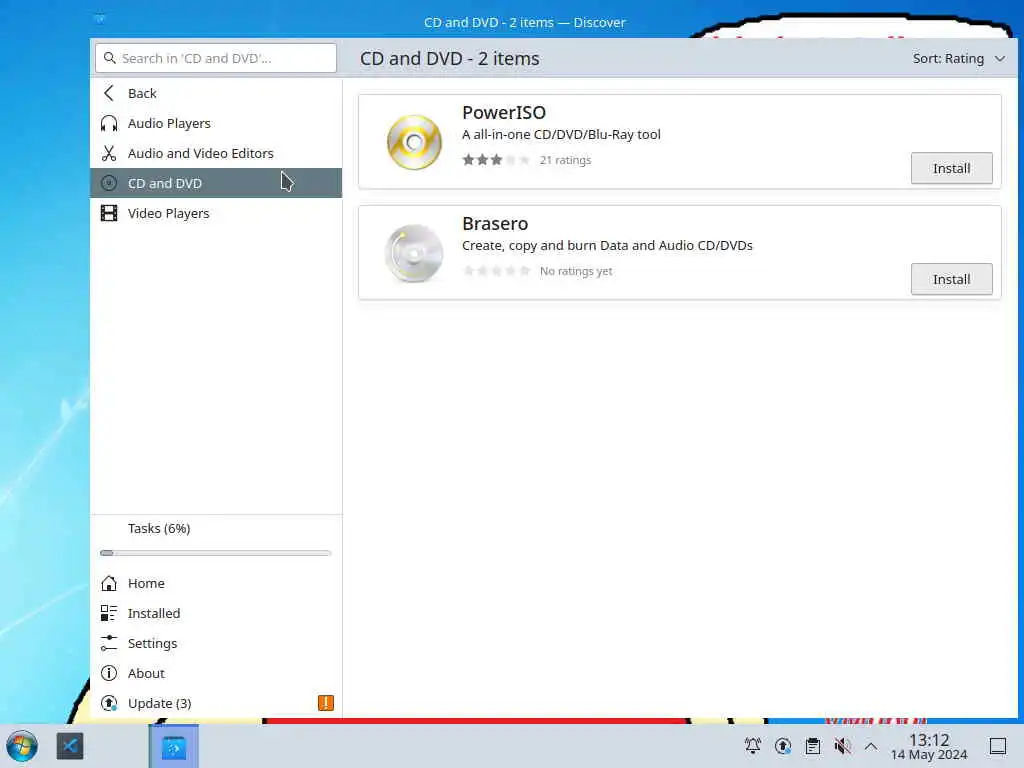Click the Home house icon
Image resolution: width=1024 pixels, height=768 pixels.
pos(109,583)
